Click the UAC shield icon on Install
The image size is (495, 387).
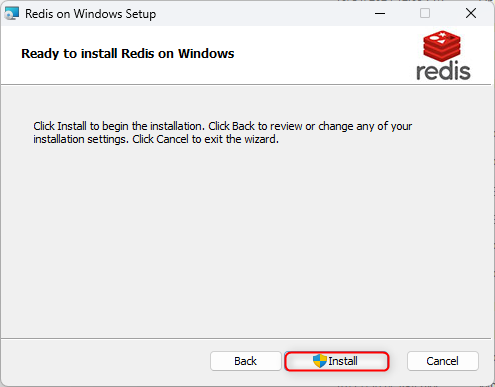[x=320, y=361]
